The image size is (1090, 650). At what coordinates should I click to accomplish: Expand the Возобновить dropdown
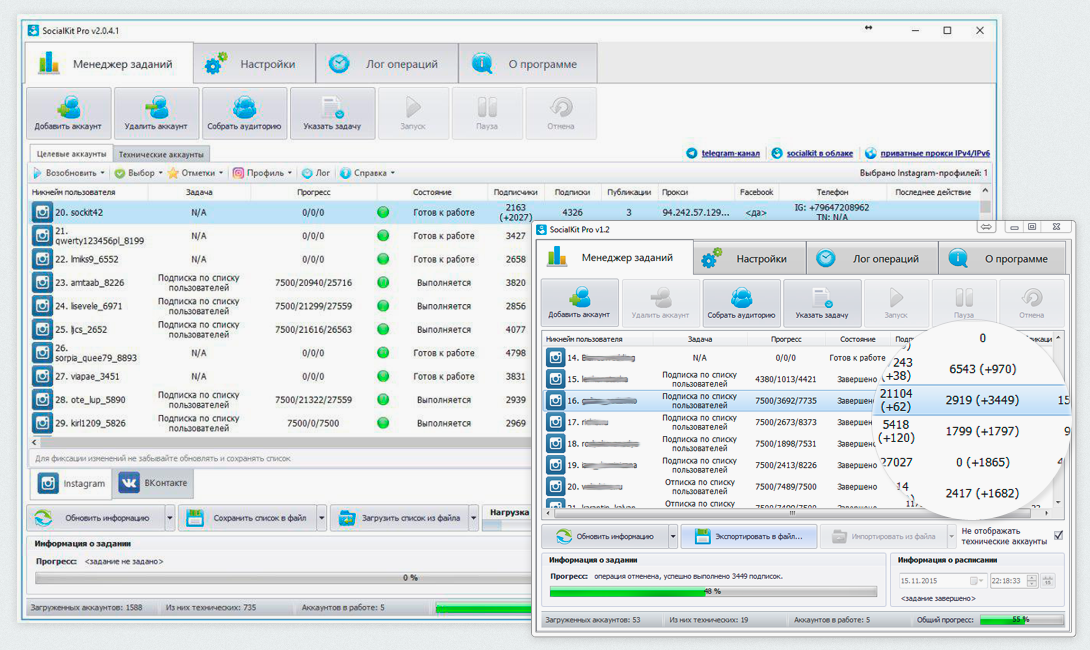pyautogui.click(x=102, y=173)
